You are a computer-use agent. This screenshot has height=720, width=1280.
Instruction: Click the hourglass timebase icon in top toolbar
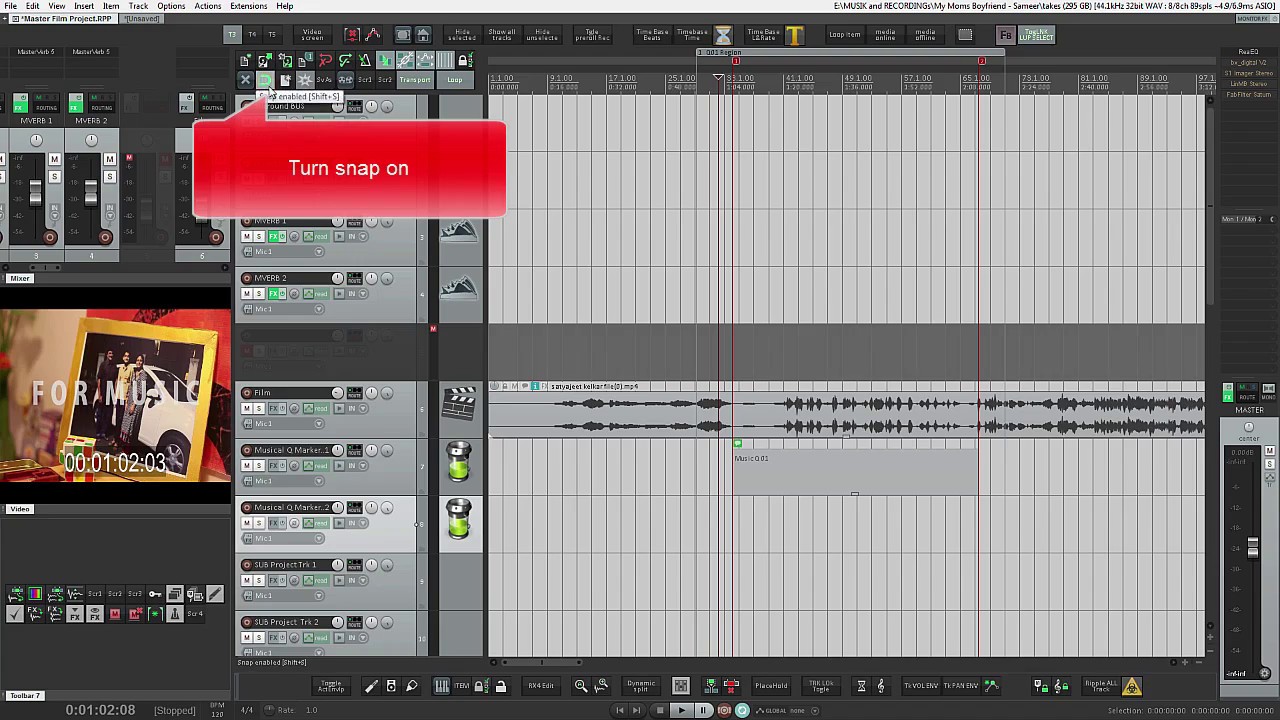coord(724,35)
